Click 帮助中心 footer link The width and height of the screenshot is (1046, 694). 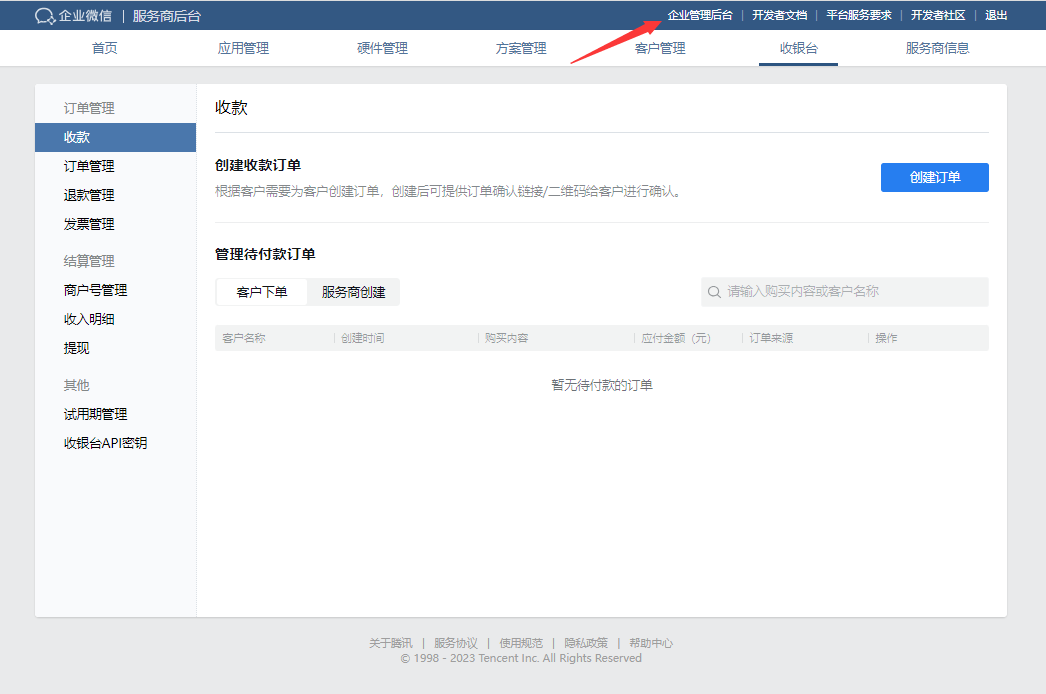pyautogui.click(x=651, y=643)
